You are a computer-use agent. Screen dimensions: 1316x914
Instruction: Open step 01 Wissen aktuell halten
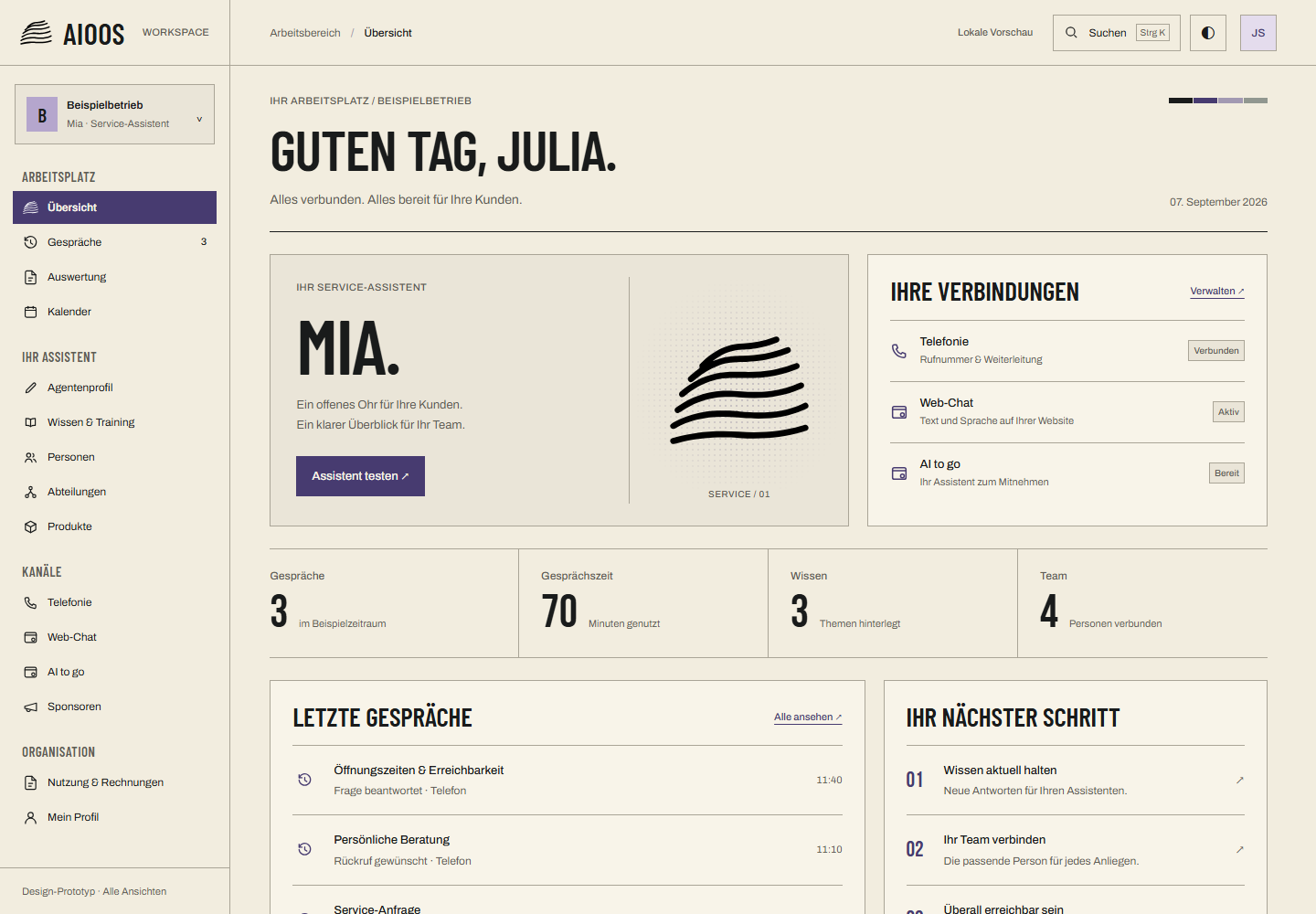(x=1076, y=781)
